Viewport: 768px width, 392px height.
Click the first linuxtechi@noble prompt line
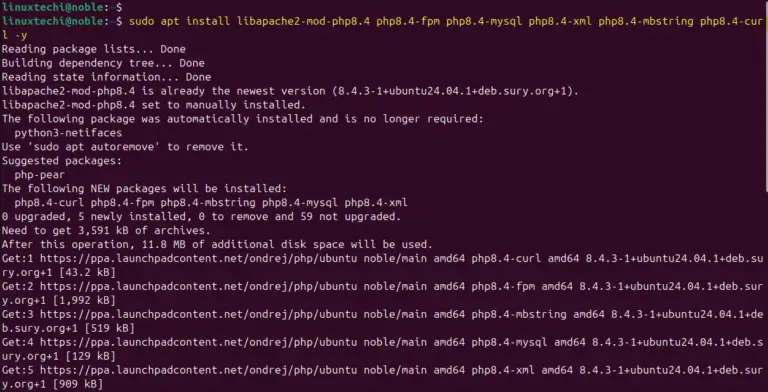coord(62,7)
